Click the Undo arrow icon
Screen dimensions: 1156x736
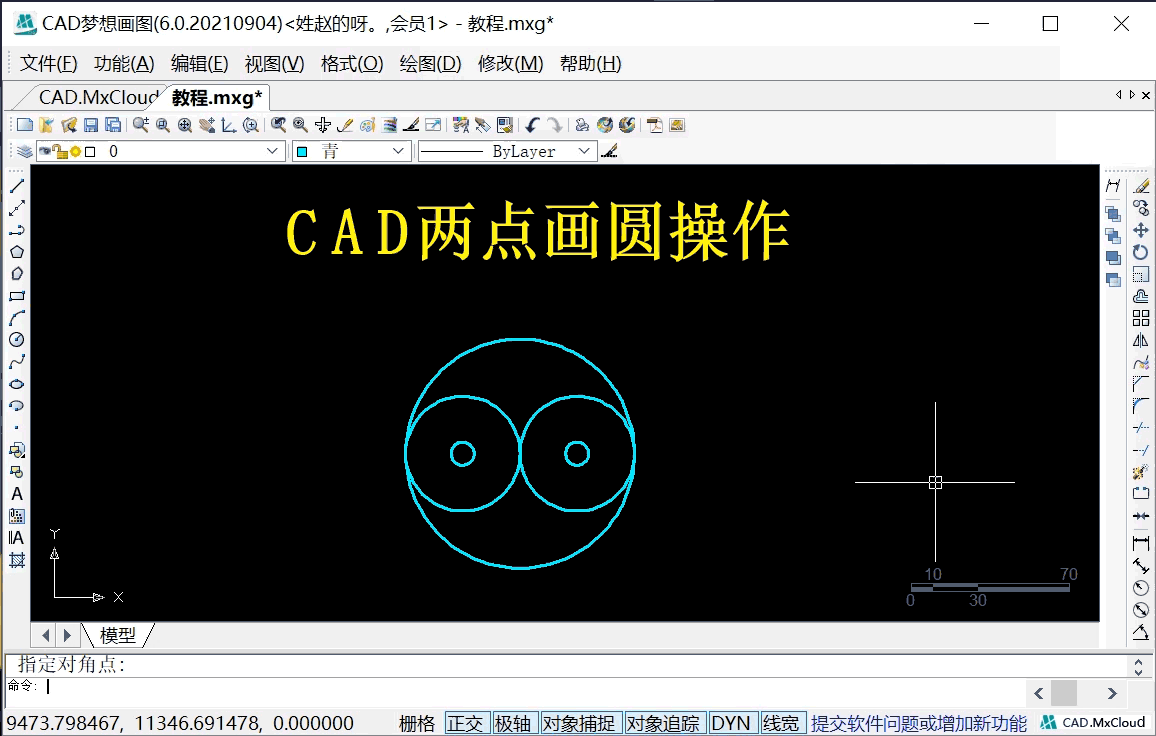(532, 125)
